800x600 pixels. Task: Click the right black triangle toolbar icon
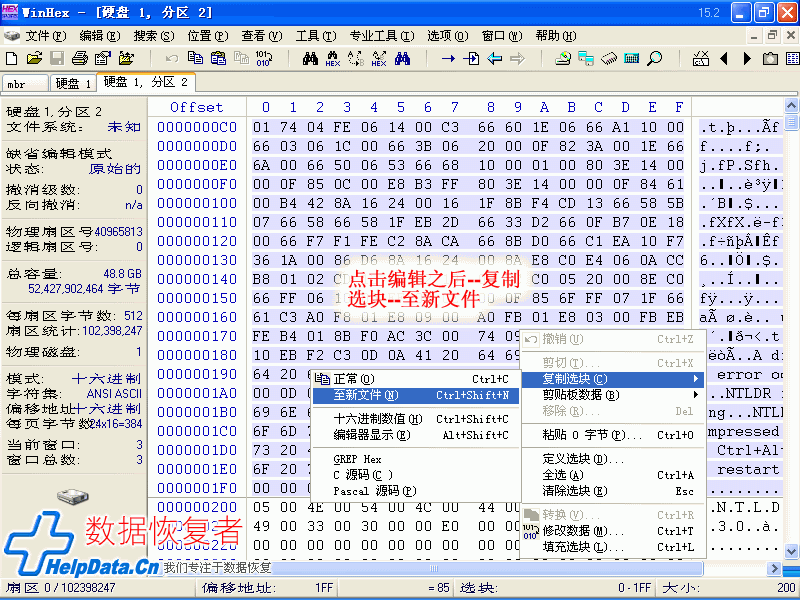[x=747, y=59]
